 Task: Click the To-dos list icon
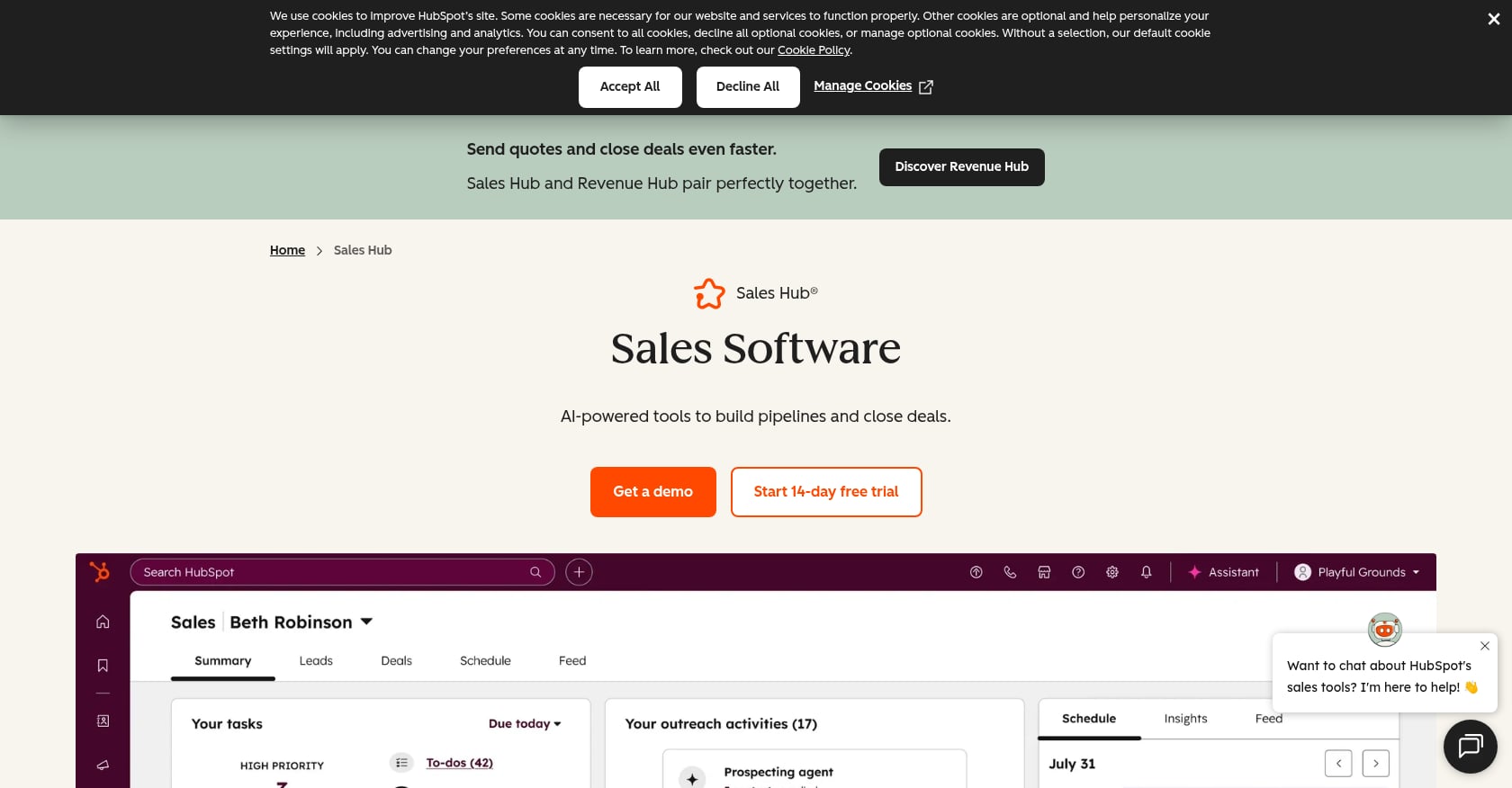(401, 763)
